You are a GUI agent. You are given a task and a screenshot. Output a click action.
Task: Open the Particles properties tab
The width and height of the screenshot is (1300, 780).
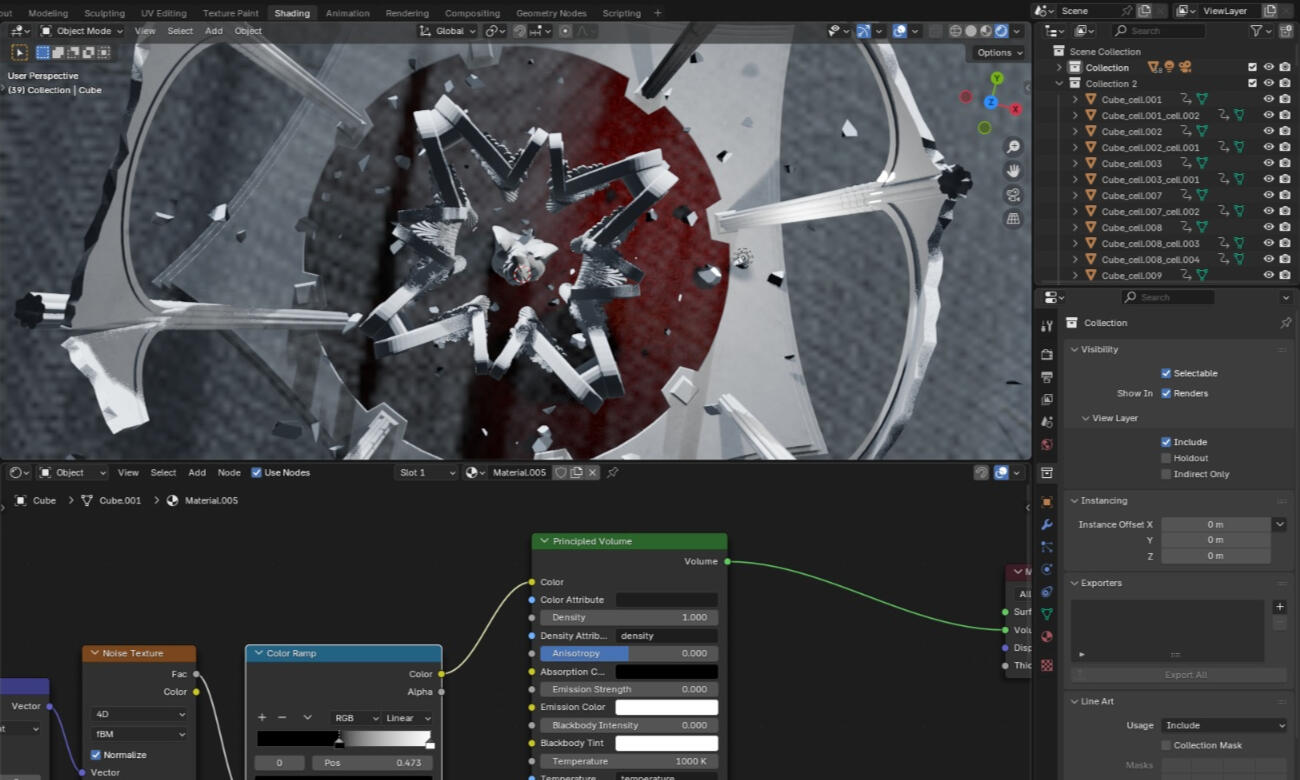[1047, 547]
